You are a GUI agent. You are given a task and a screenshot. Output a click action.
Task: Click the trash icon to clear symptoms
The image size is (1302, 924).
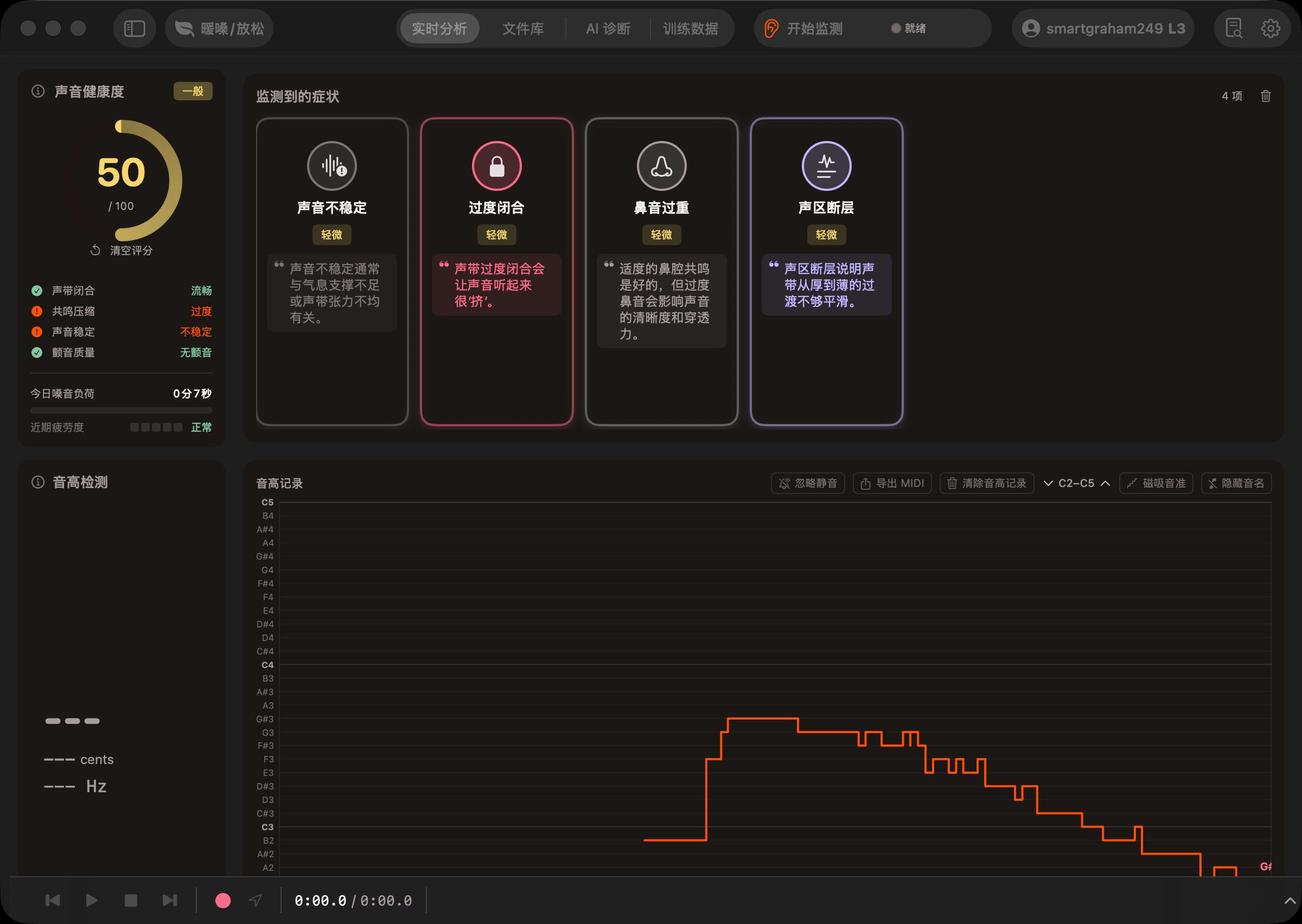1265,96
